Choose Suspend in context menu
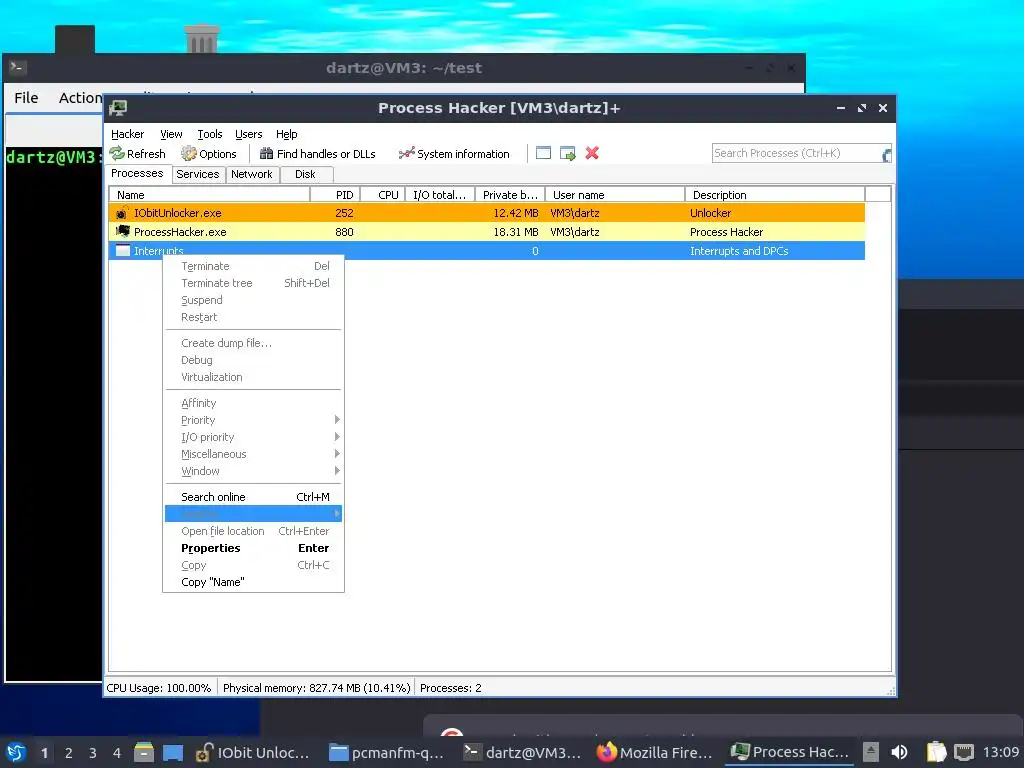 (253, 300)
